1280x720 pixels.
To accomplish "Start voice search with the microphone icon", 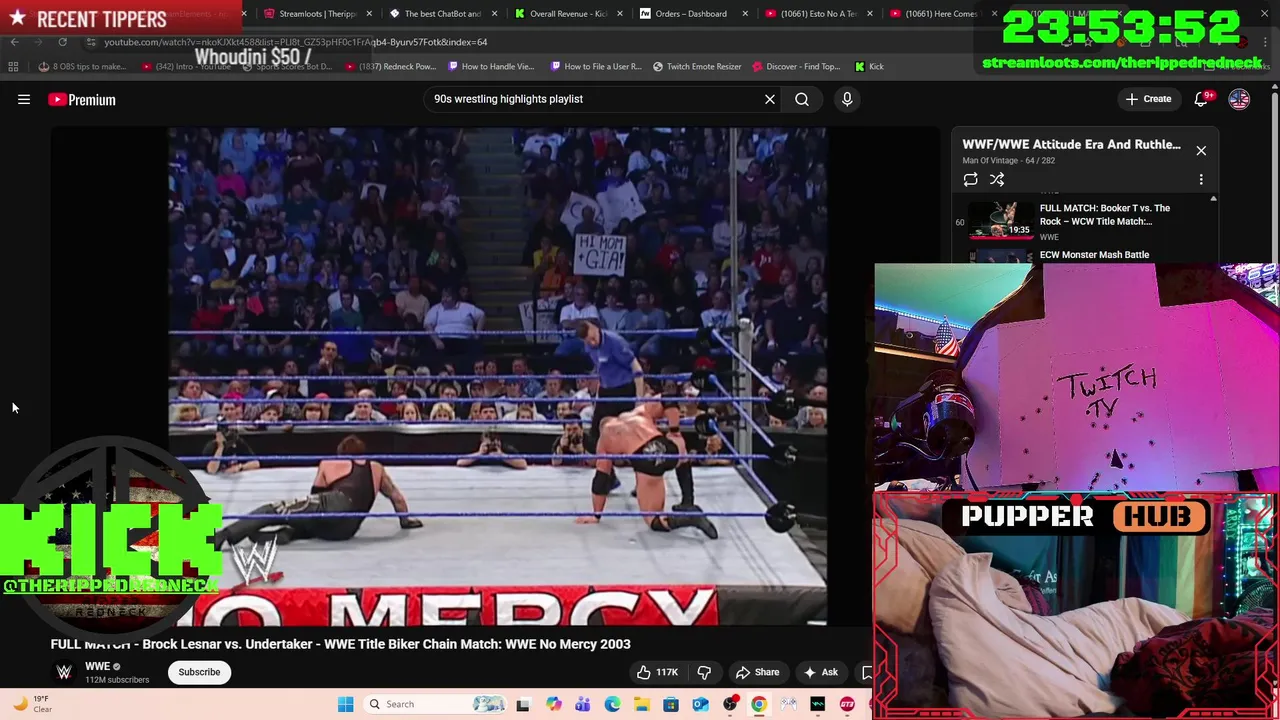I will 847,99.
